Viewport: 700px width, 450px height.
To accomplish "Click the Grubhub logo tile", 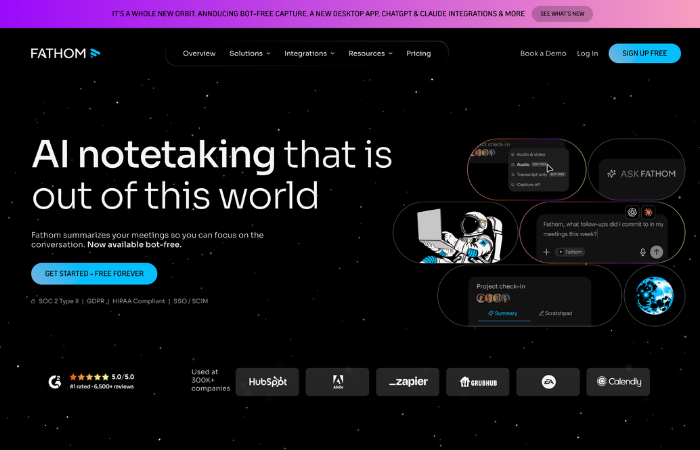I will pos(478,382).
